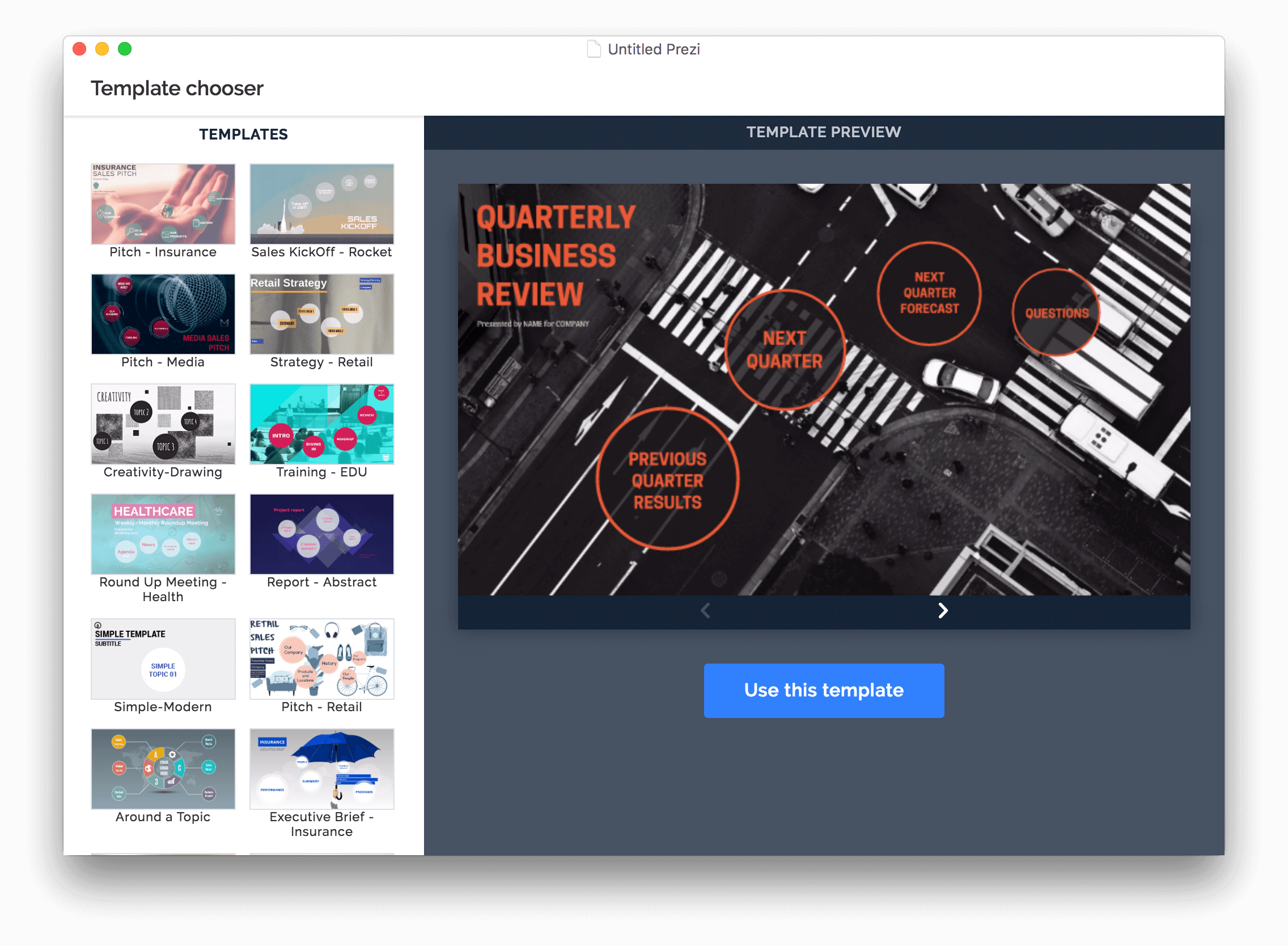Expand the template preview navigation
The width and height of the screenshot is (1288, 946).
click(x=943, y=610)
